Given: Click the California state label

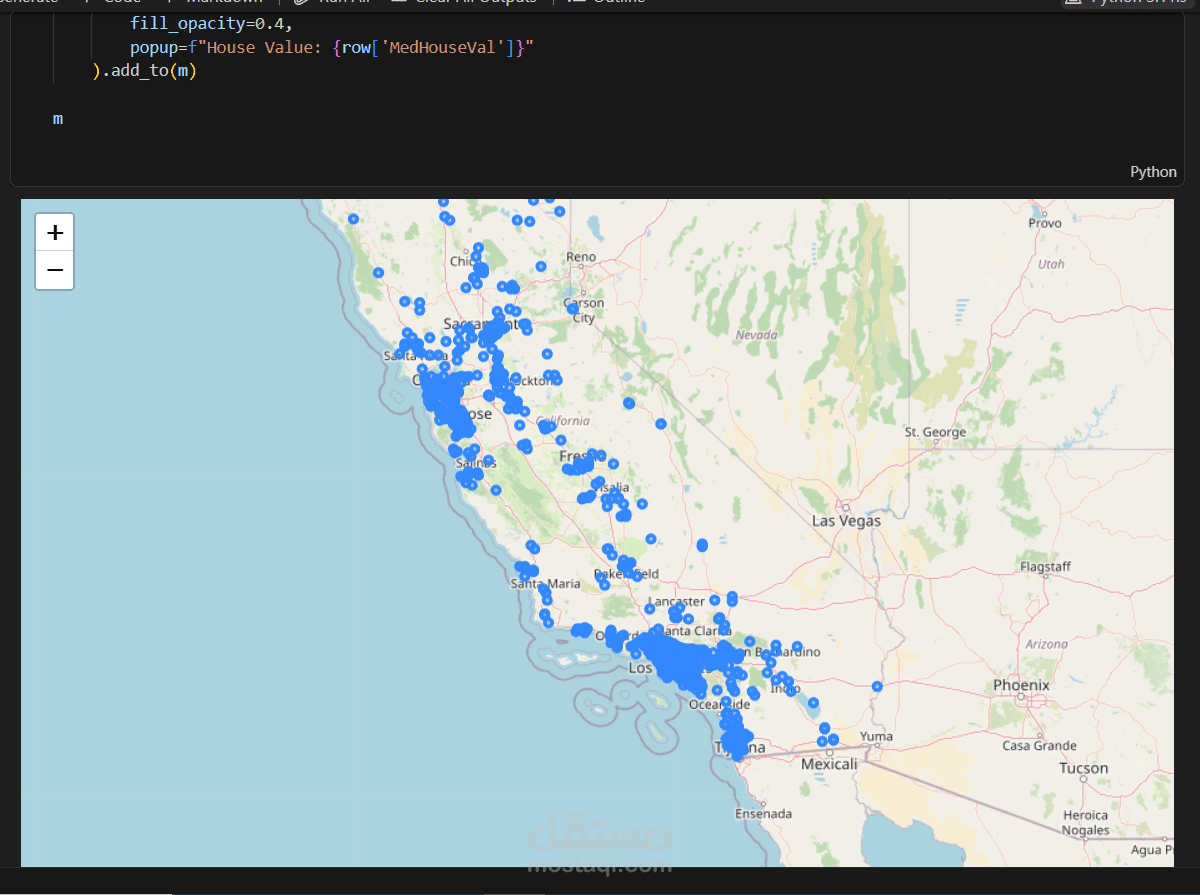Looking at the screenshot, I should click(563, 421).
